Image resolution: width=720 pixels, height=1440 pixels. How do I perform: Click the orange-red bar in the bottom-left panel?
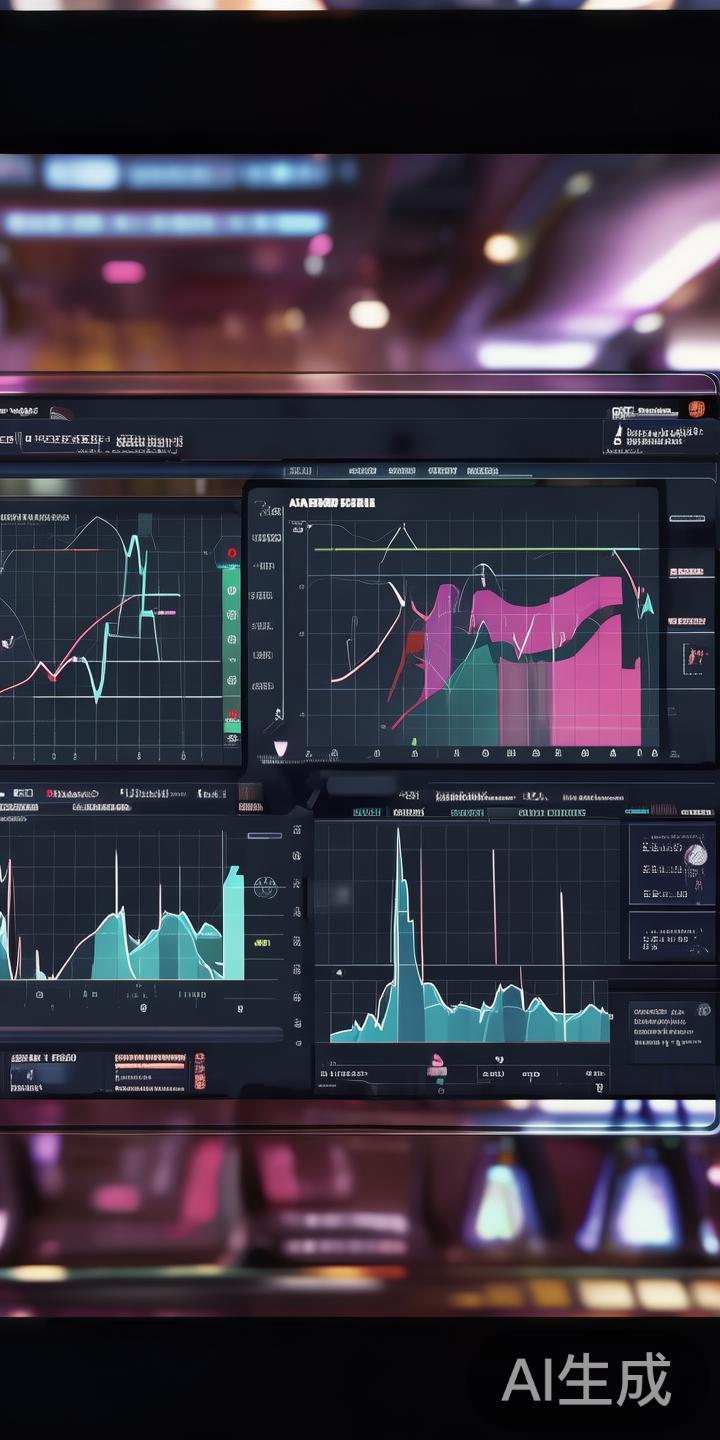click(150, 1065)
